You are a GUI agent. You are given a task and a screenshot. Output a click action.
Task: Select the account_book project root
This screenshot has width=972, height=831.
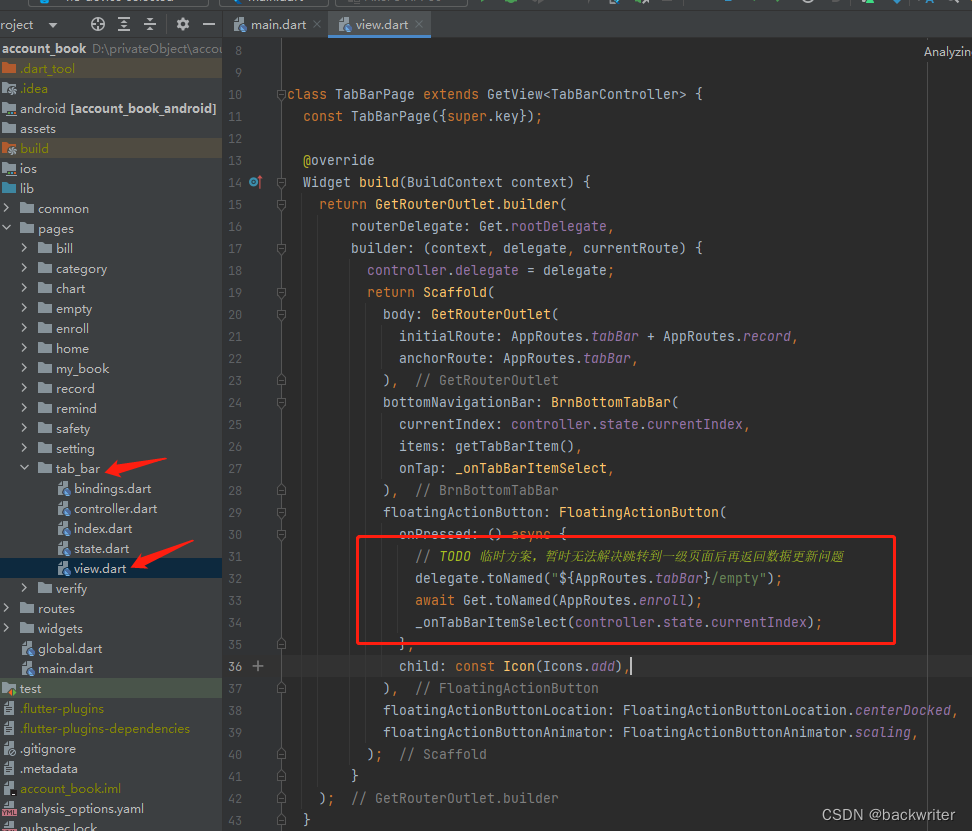(x=111, y=48)
